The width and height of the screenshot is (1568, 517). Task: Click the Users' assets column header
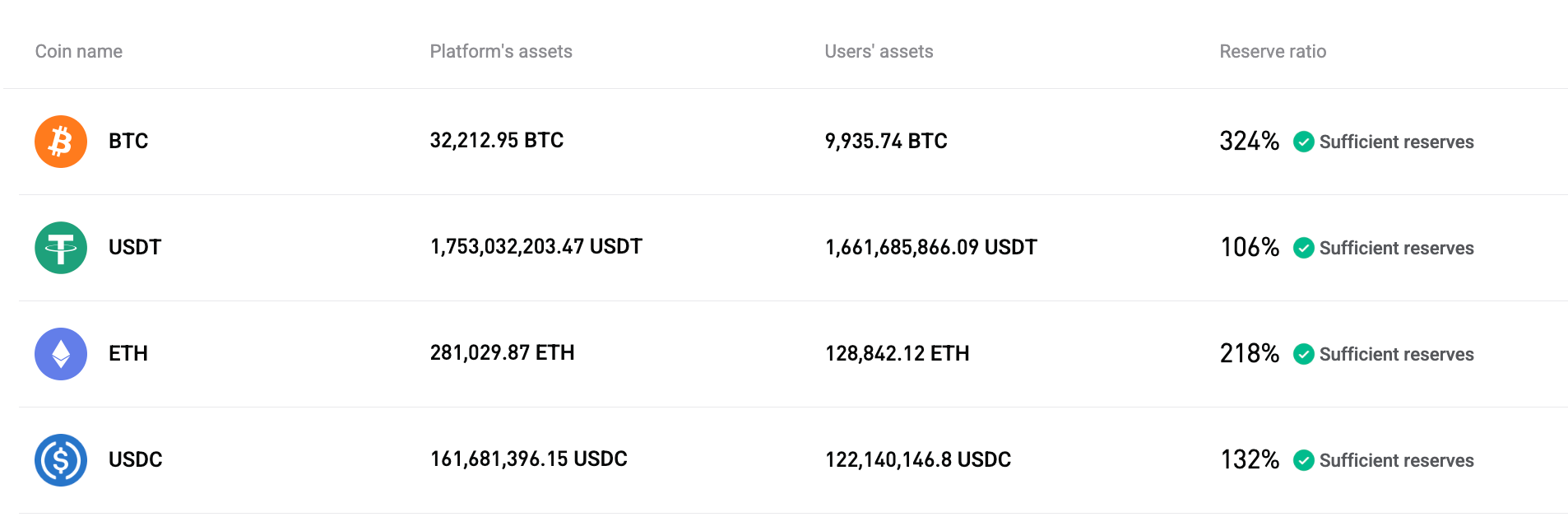(878, 51)
